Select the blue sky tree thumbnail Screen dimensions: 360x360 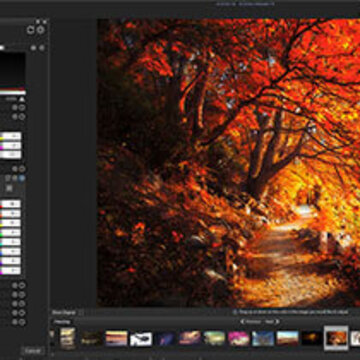[x=263, y=338]
